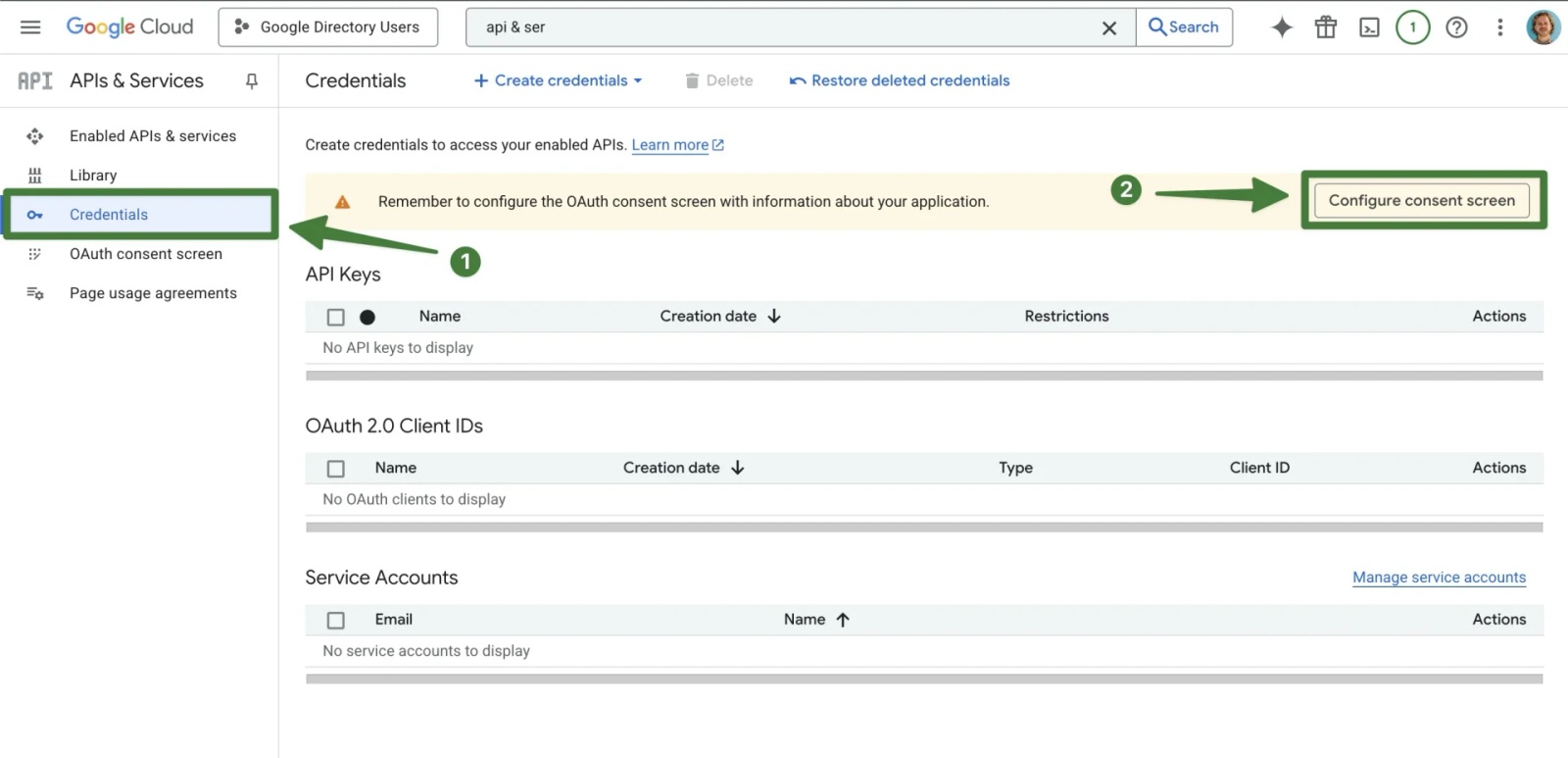The image size is (1568, 758).
Task: Click the Credentials page title
Action: [356, 80]
